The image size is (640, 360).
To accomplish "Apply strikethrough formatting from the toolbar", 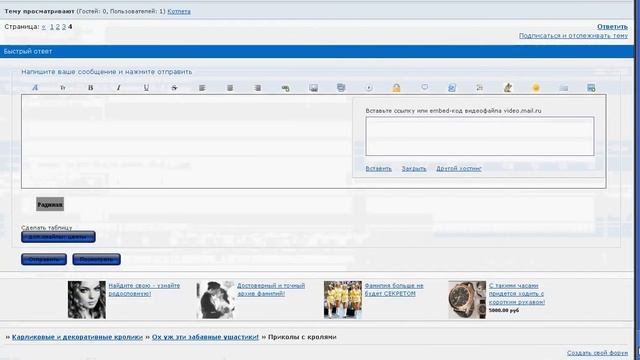I will point(174,88).
